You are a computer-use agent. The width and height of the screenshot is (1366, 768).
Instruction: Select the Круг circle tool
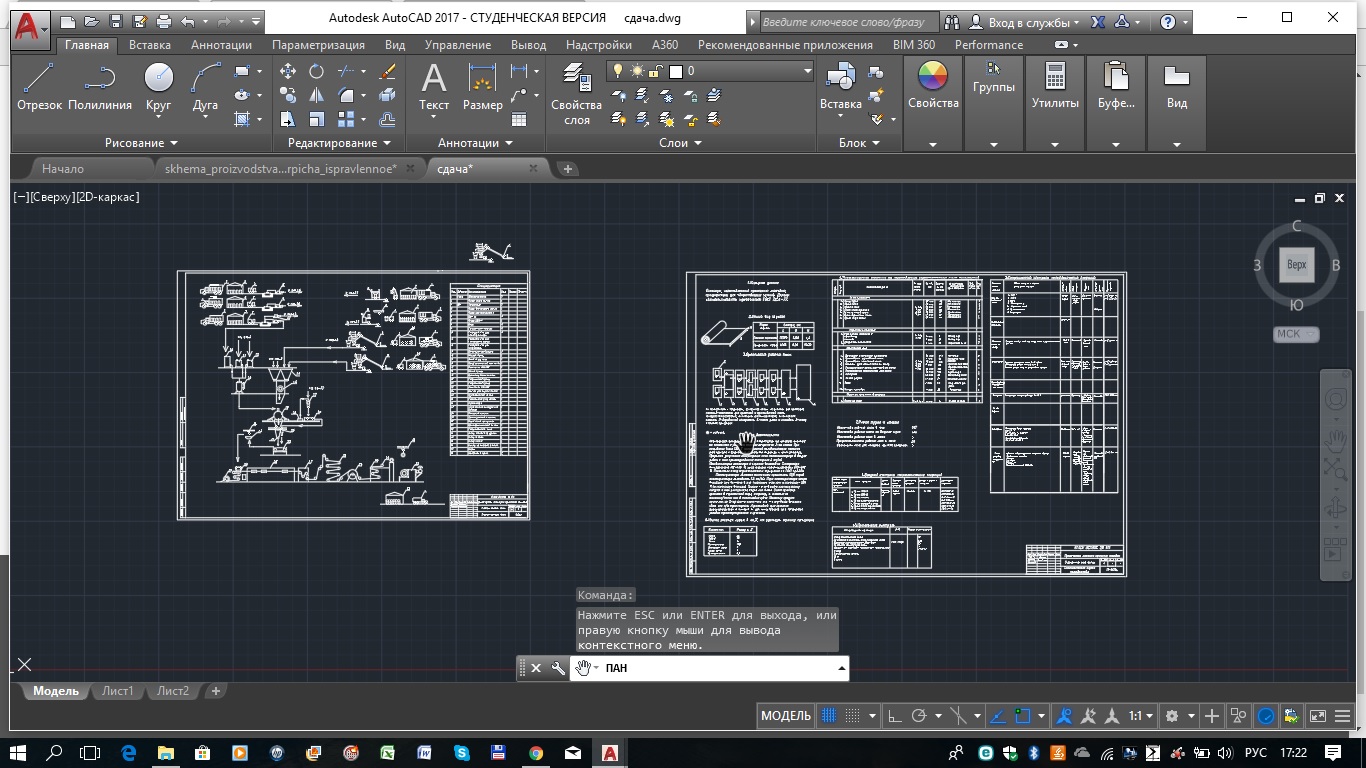click(x=158, y=86)
